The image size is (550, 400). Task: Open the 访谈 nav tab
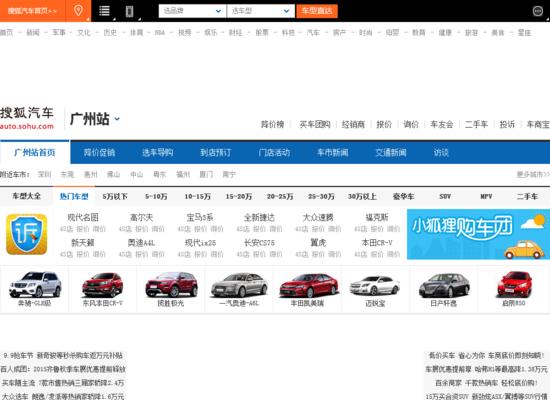coord(441,152)
